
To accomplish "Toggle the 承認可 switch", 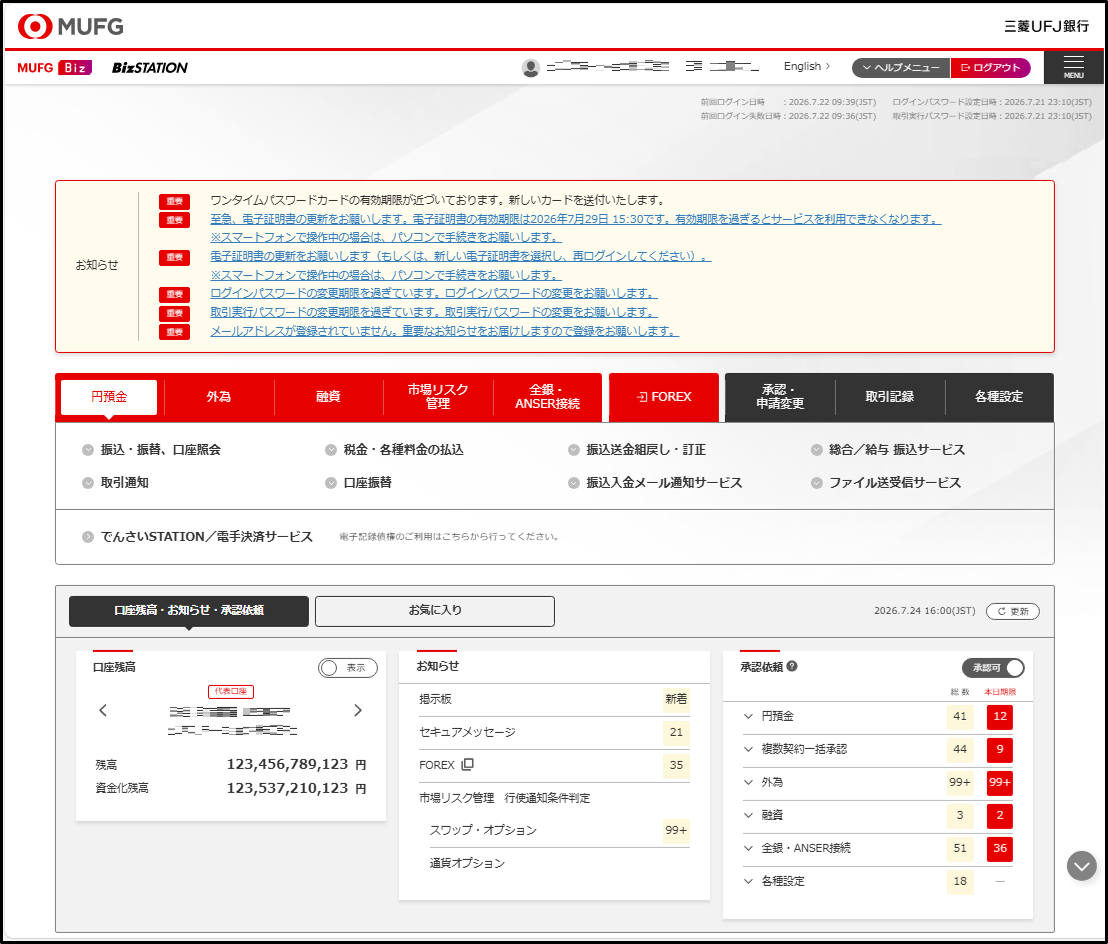I will 993,668.
